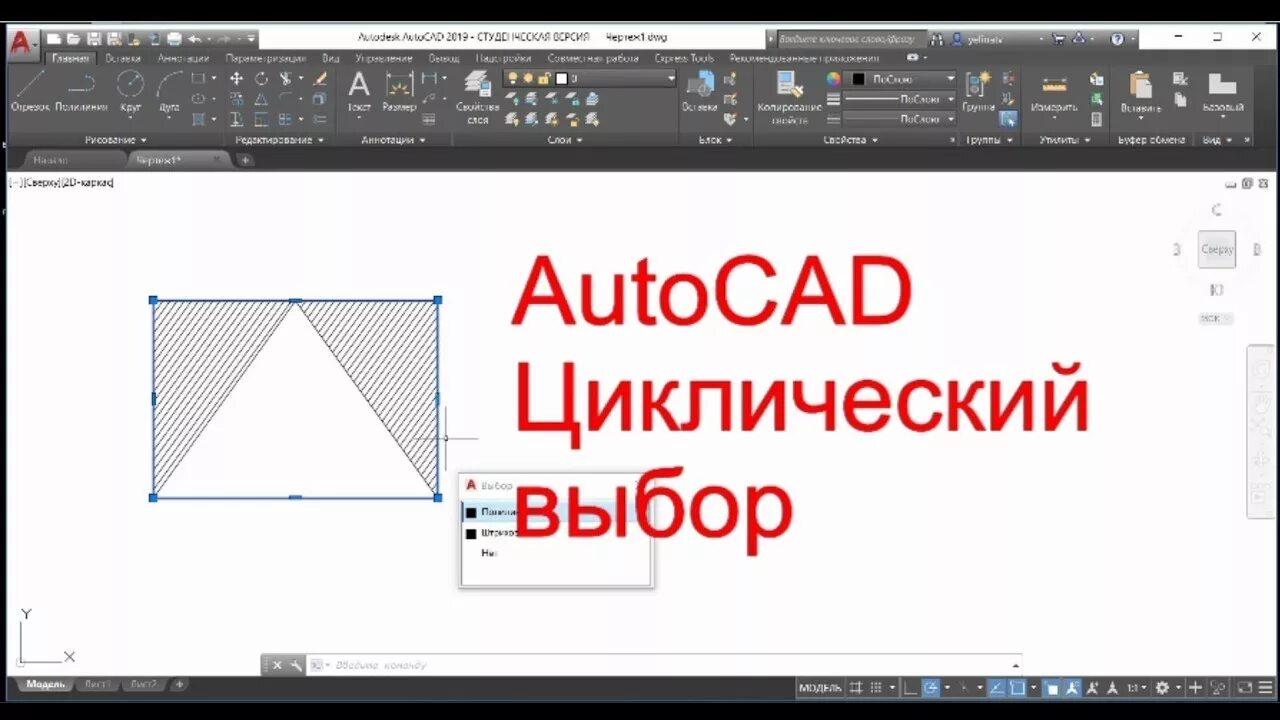Open Свойства слоя (Layer Properties)
The height and width of the screenshot is (720, 1280).
click(477, 96)
